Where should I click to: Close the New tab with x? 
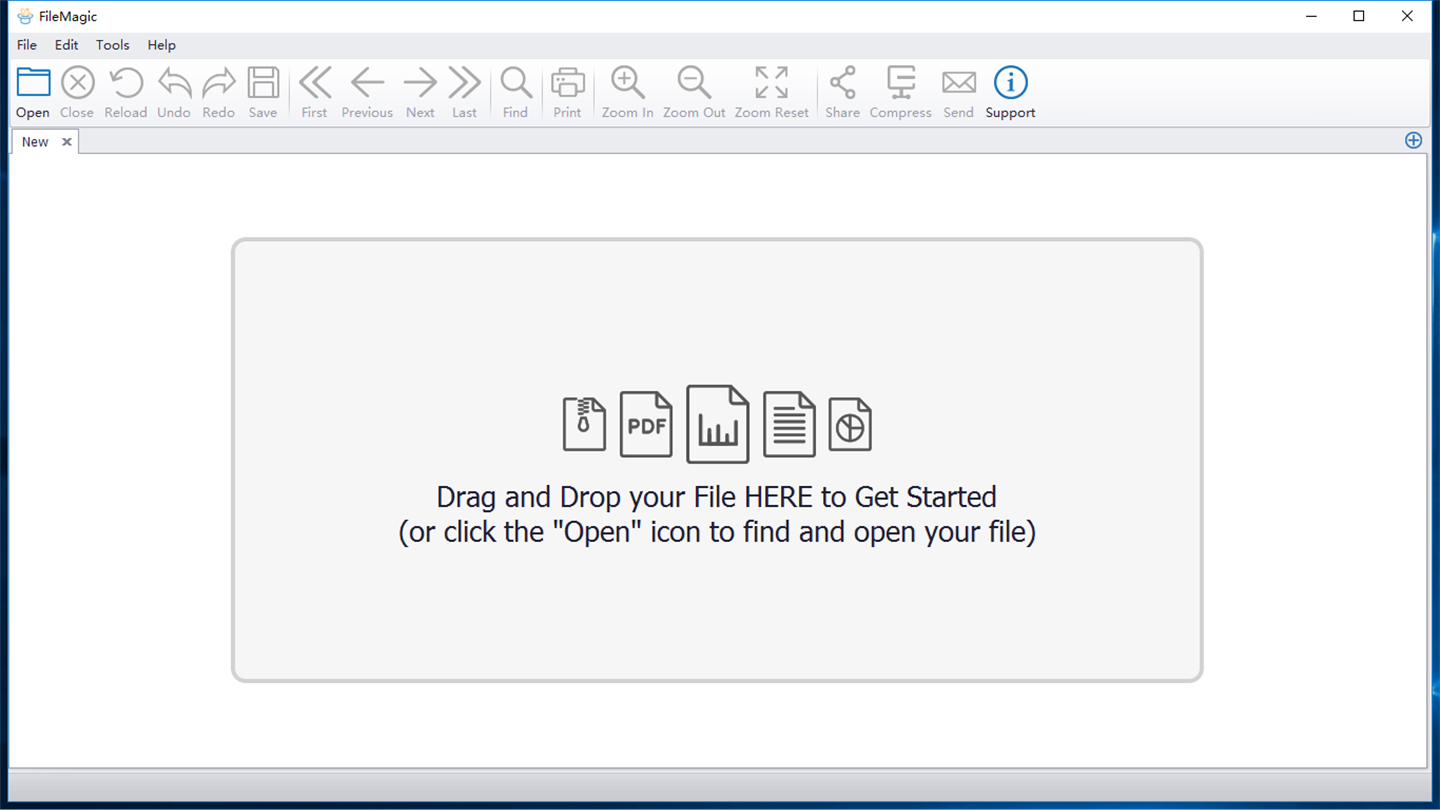click(67, 142)
